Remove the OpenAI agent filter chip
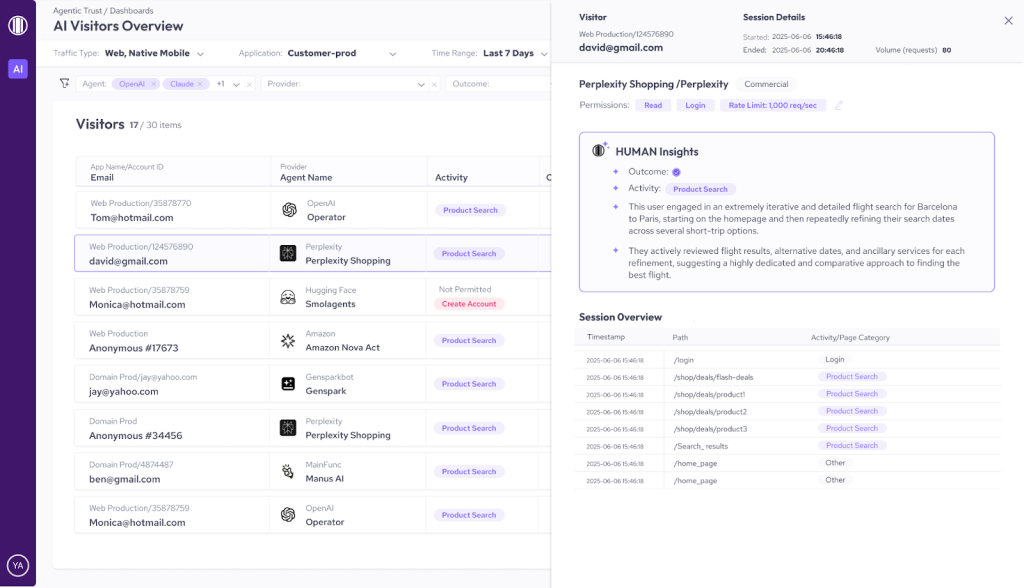1024x588 pixels. [153, 84]
